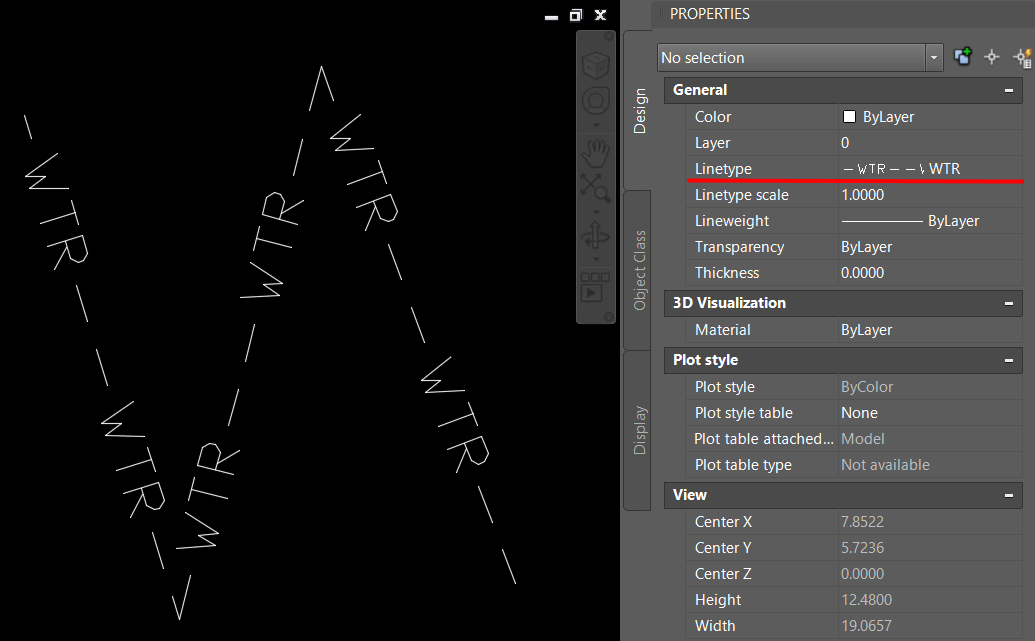Select the Center Y value 5.7236
Screen dimensions: 1035x641
tap(930, 548)
